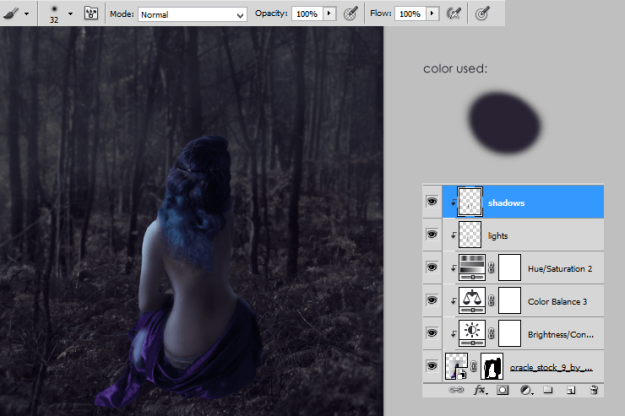Click the clipping arrow on shadows layer
The width and height of the screenshot is (625, 416).
pos(454,202)
